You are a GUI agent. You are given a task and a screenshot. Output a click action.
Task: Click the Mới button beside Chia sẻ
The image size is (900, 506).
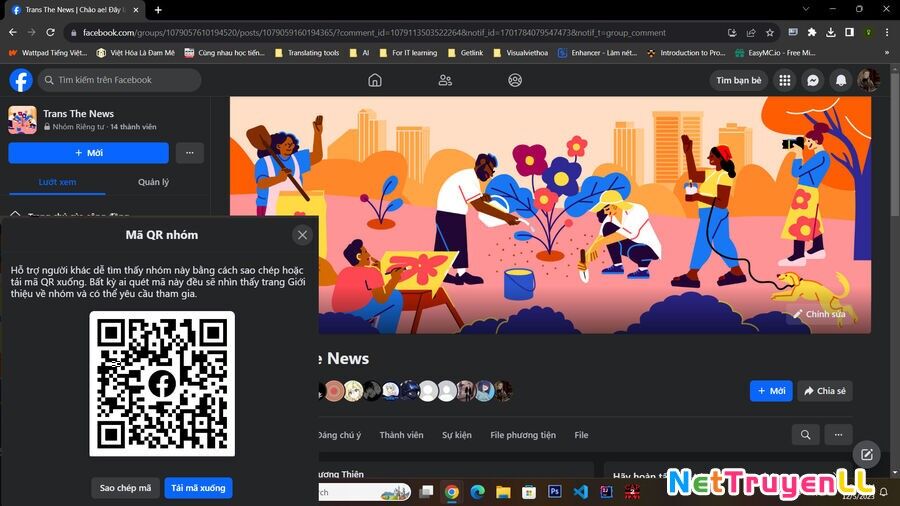click(x=771, y=391)
